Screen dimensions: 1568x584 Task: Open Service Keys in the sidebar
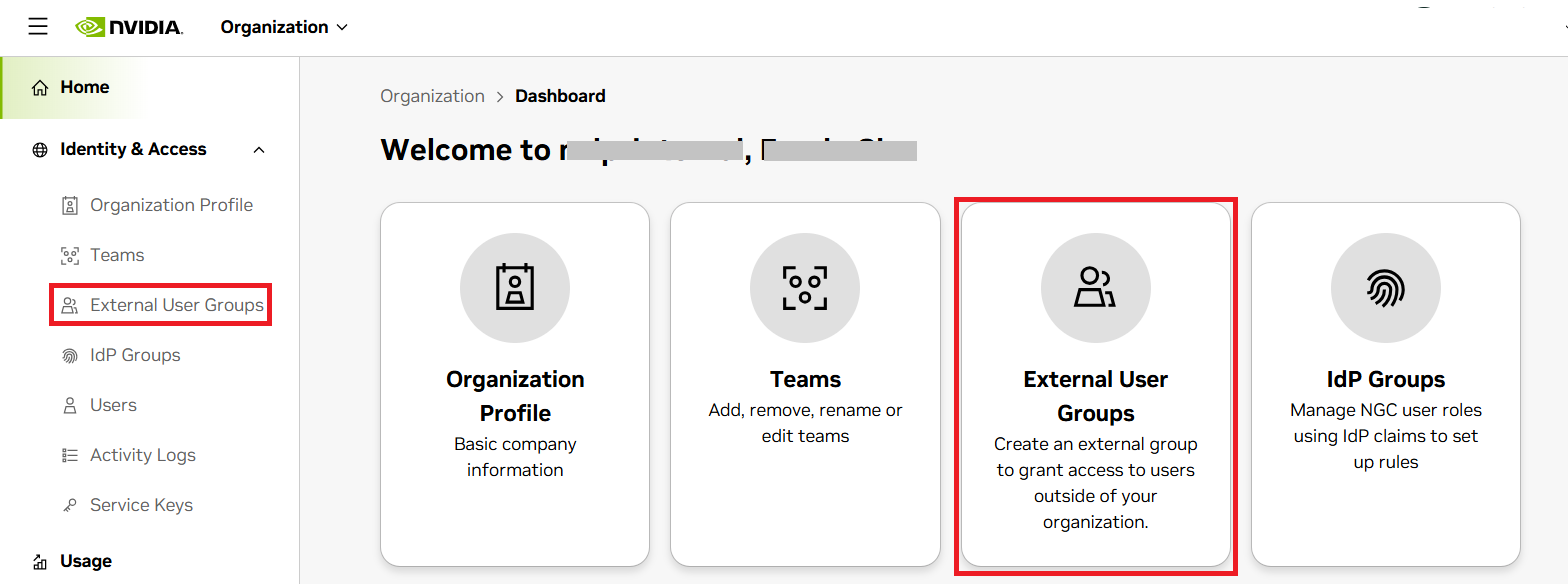tap(141, 505)
